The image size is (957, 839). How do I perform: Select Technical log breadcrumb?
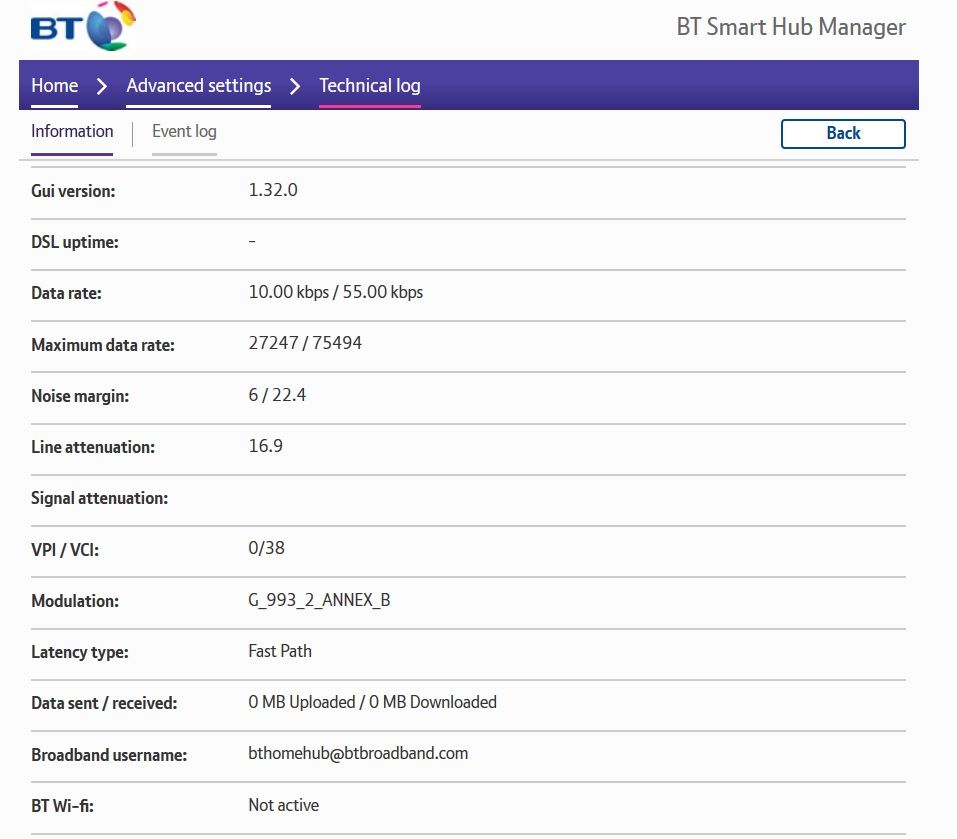pos(370,86)
